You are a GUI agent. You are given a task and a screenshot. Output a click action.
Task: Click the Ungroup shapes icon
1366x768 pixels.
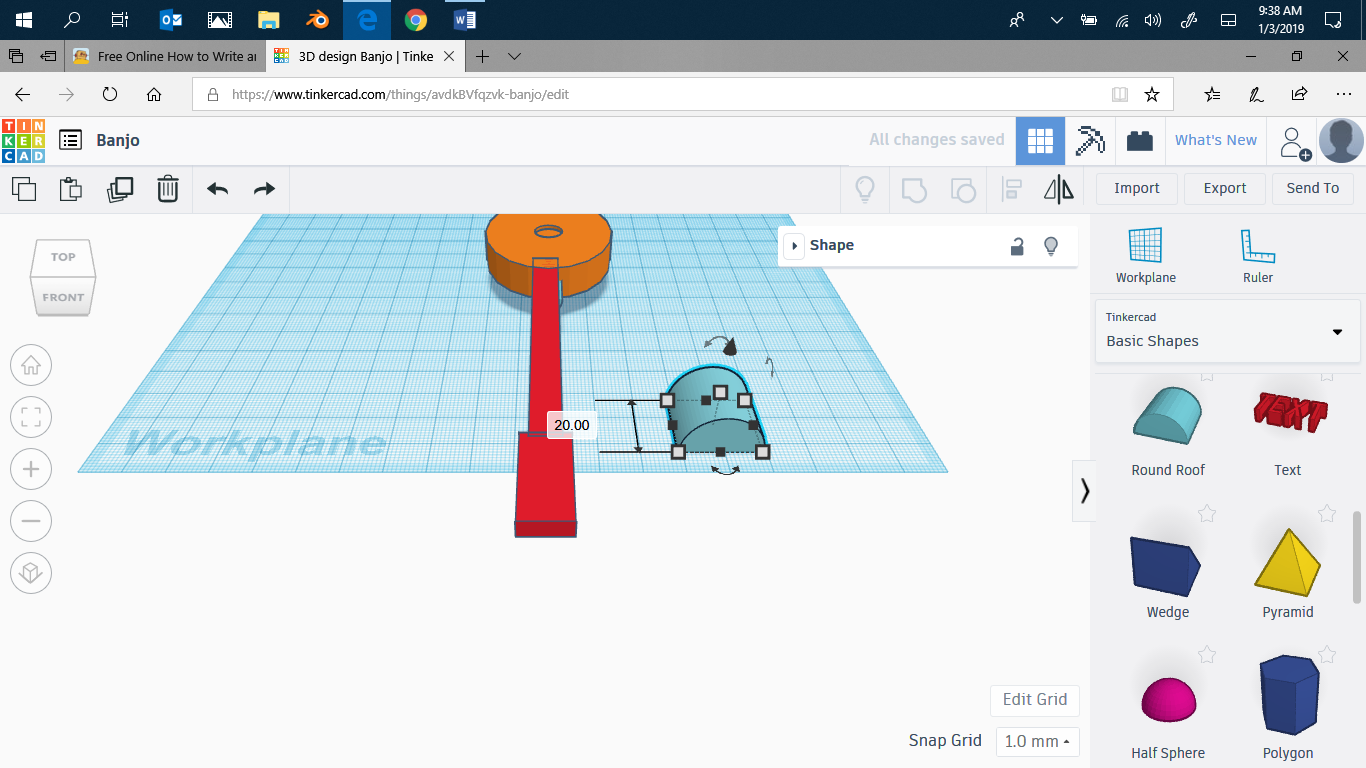click(962, 188)
